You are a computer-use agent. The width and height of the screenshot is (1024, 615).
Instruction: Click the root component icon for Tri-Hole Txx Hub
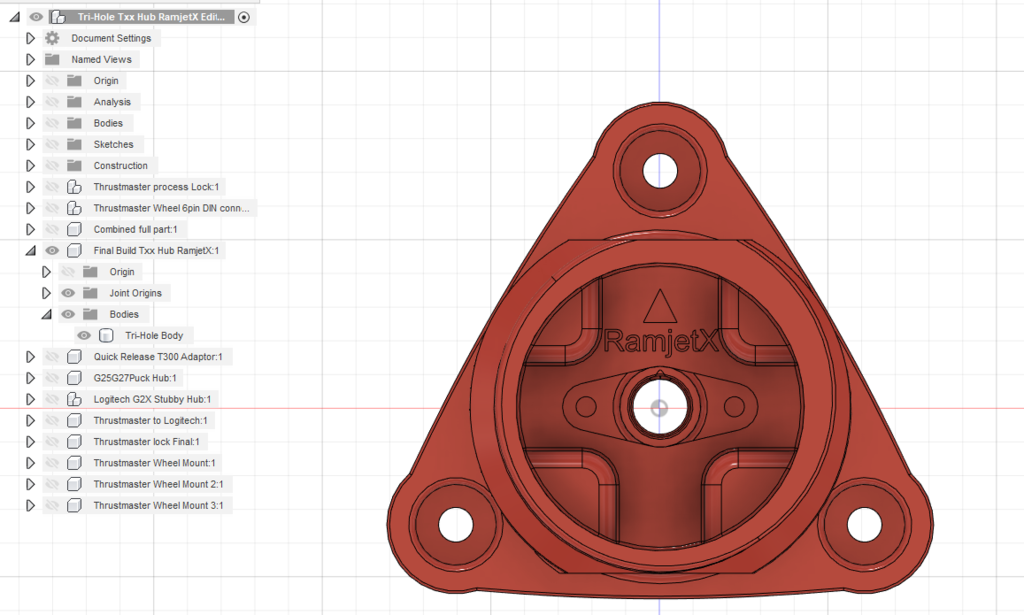(58, 17)
